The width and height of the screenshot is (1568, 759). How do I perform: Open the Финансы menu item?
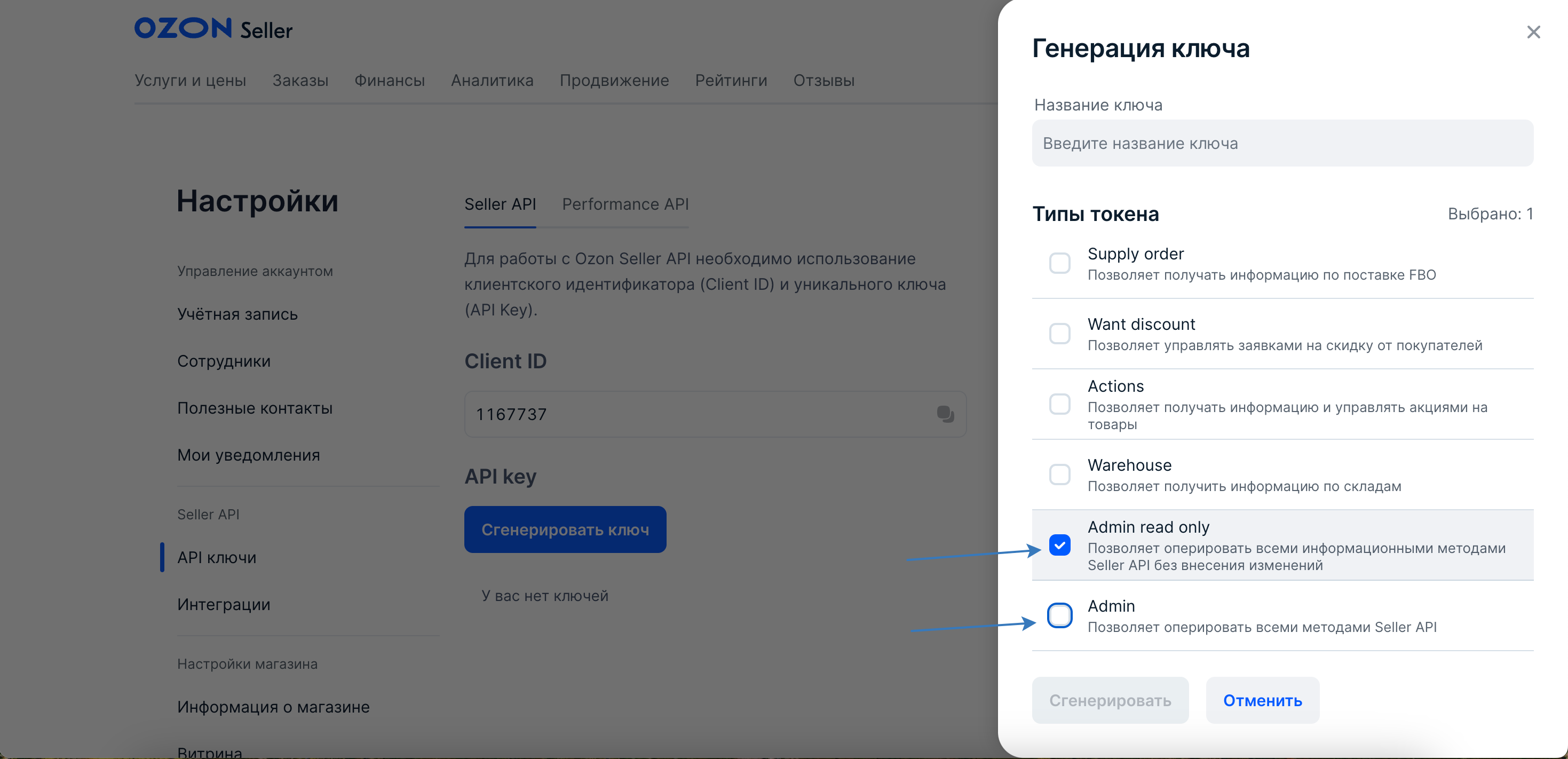pos(390,81)
